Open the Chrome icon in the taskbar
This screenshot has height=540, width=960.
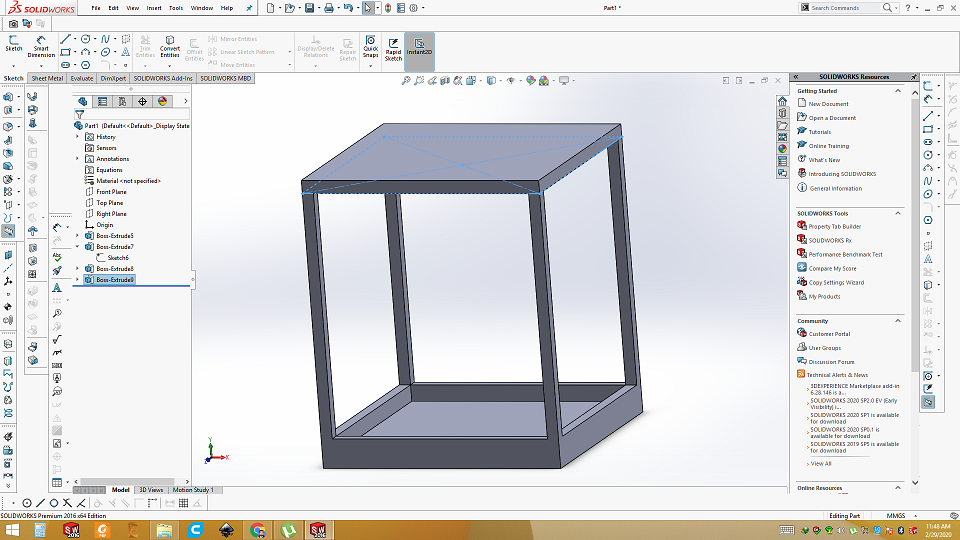257,530
